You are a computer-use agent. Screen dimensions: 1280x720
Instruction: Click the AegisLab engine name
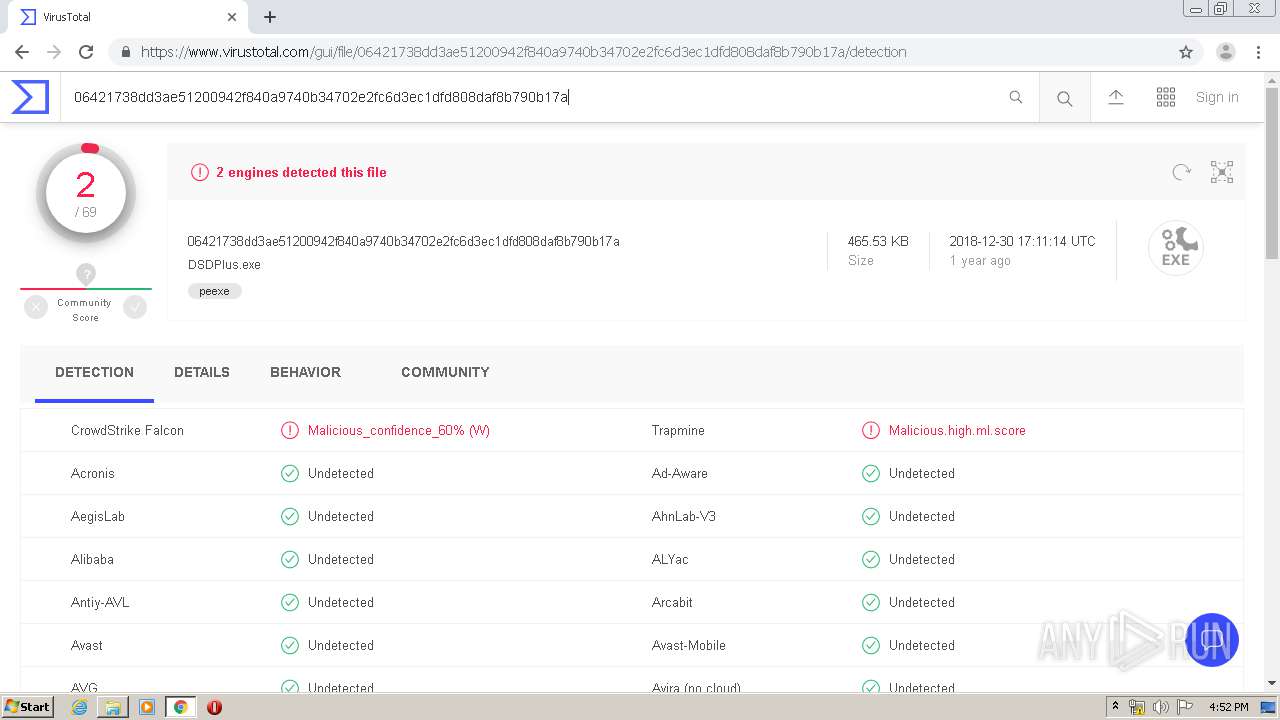[x=98, y=516]
